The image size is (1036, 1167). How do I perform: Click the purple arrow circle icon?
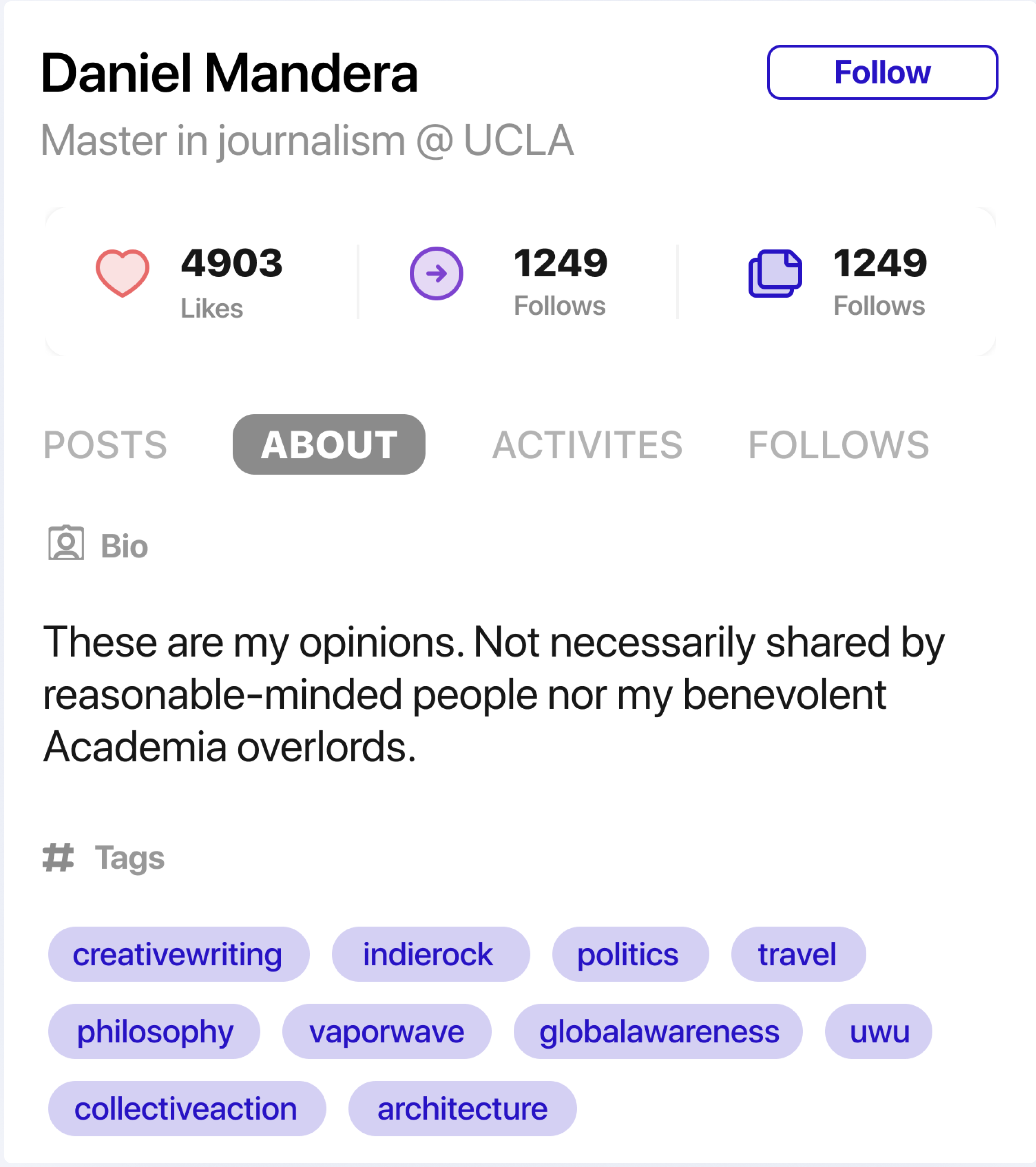[x=436, y=273]
